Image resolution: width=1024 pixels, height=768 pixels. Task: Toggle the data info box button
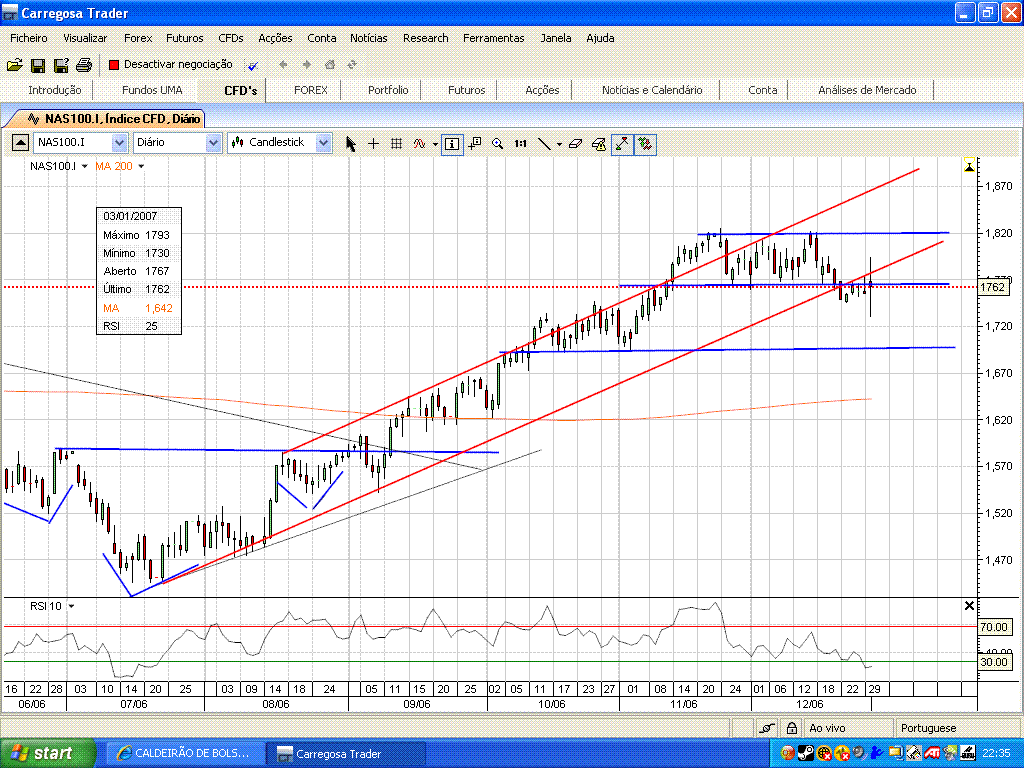452,143
